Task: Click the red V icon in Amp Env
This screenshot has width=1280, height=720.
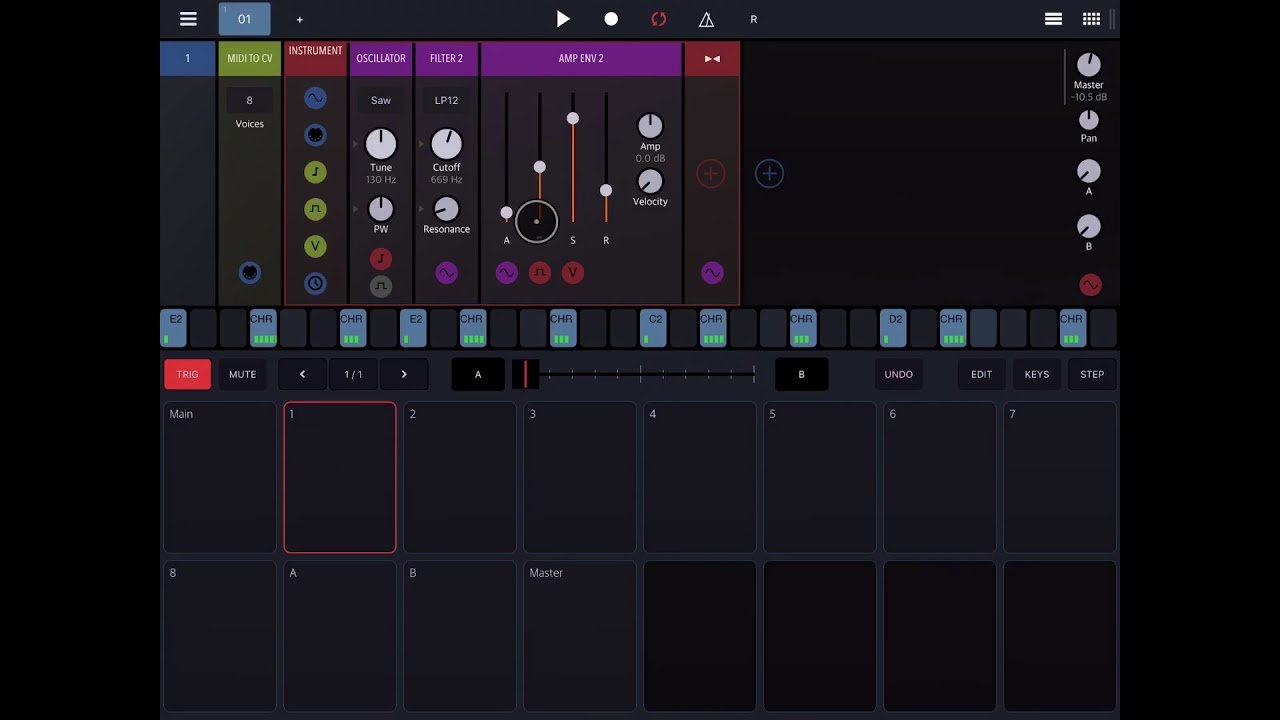Action: (x=572, y=272)
